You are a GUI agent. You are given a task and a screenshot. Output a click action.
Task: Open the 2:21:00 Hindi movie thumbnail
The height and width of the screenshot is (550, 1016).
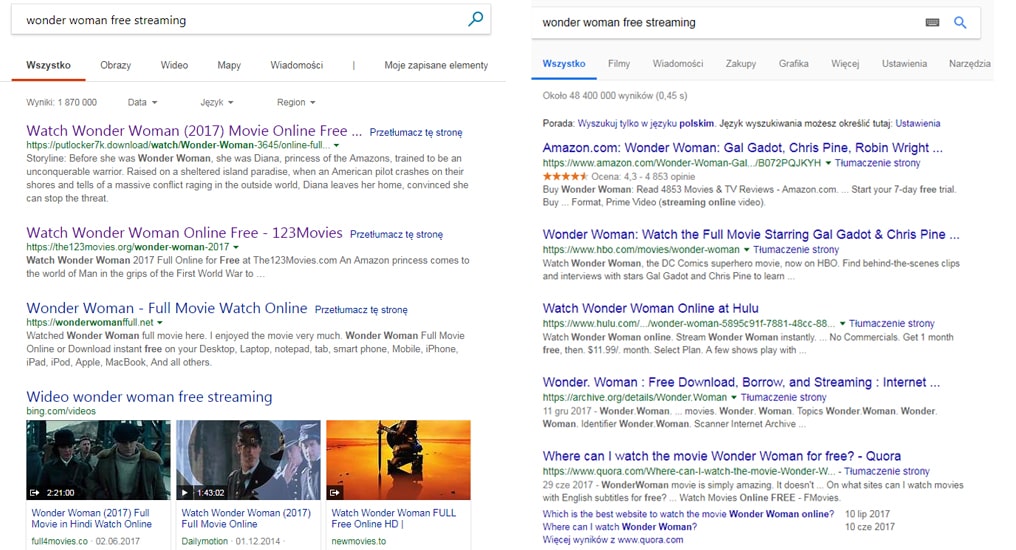pyautogui.click(x=98, y=459)
